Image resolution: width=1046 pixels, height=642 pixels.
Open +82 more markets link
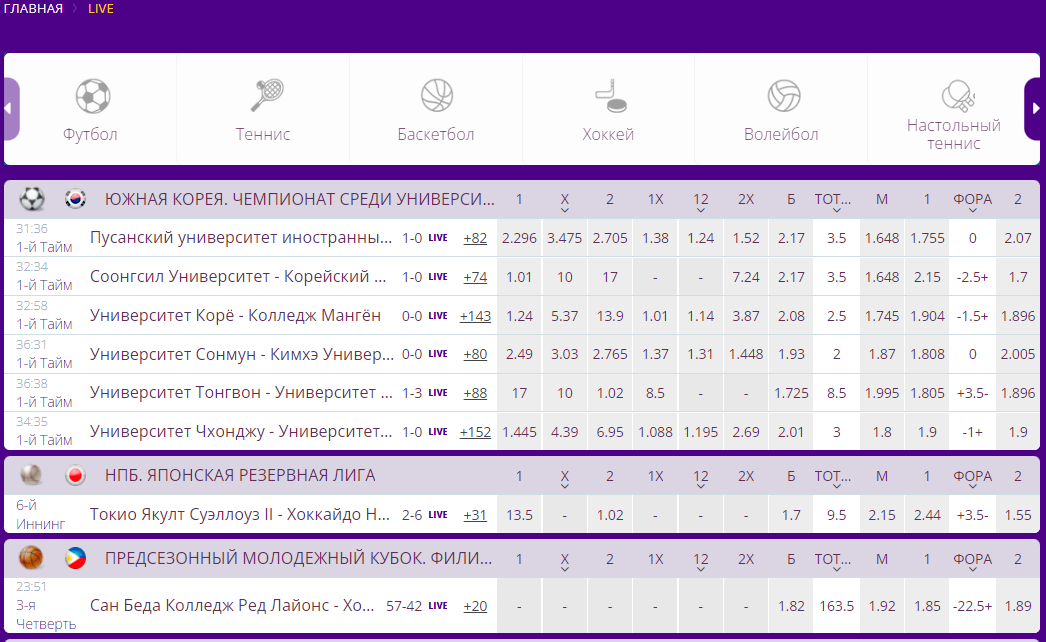pos(475,238)
